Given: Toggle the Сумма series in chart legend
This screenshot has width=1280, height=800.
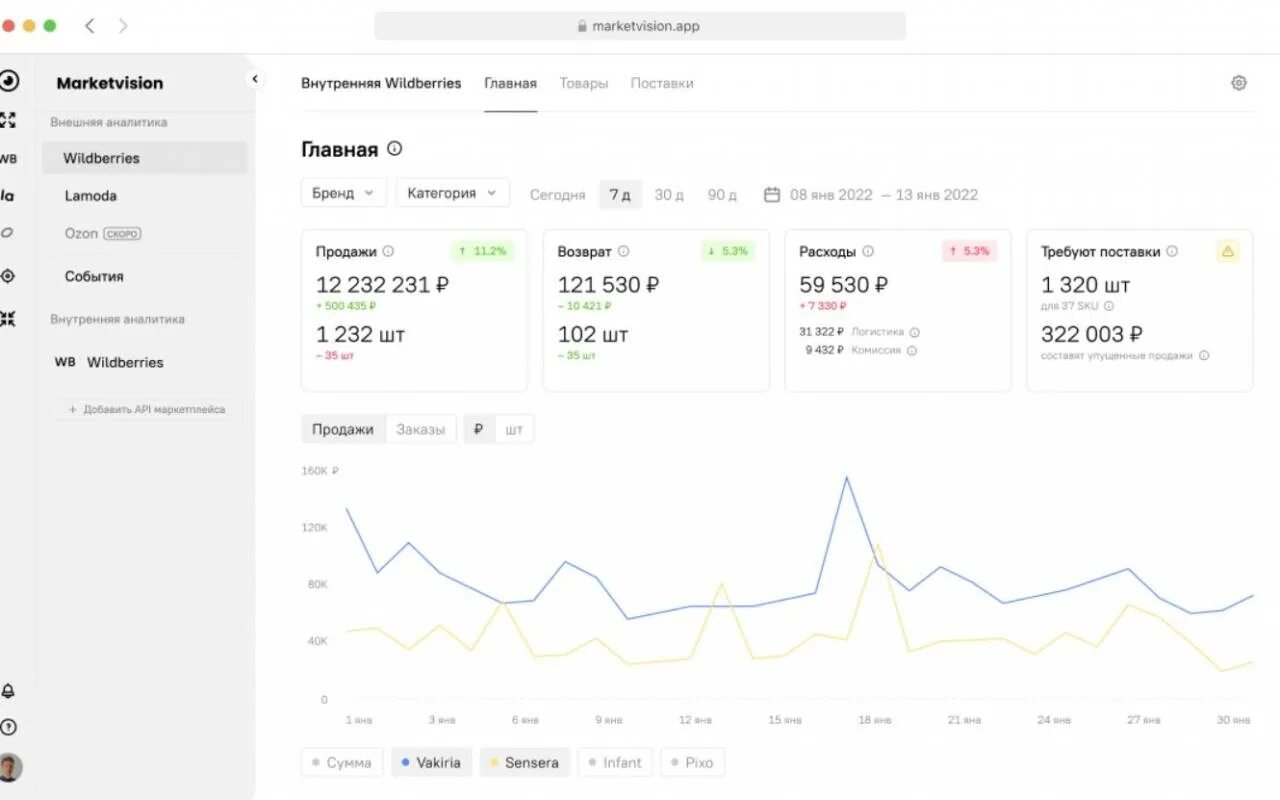Looking at the screenshot, I should coord(342,762).
